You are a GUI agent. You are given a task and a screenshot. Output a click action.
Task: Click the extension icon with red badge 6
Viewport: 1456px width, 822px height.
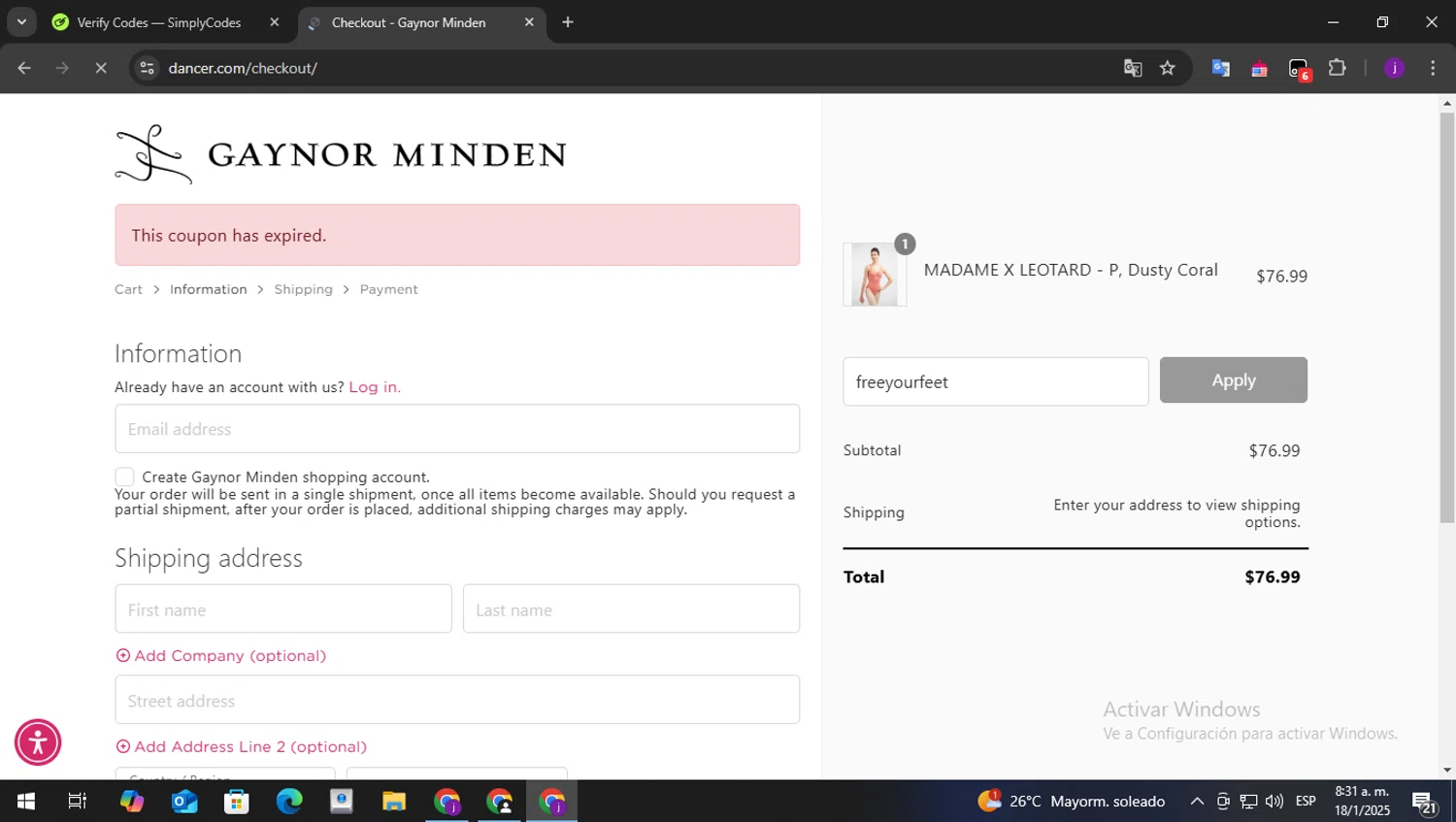click(x=1299, y=69)
